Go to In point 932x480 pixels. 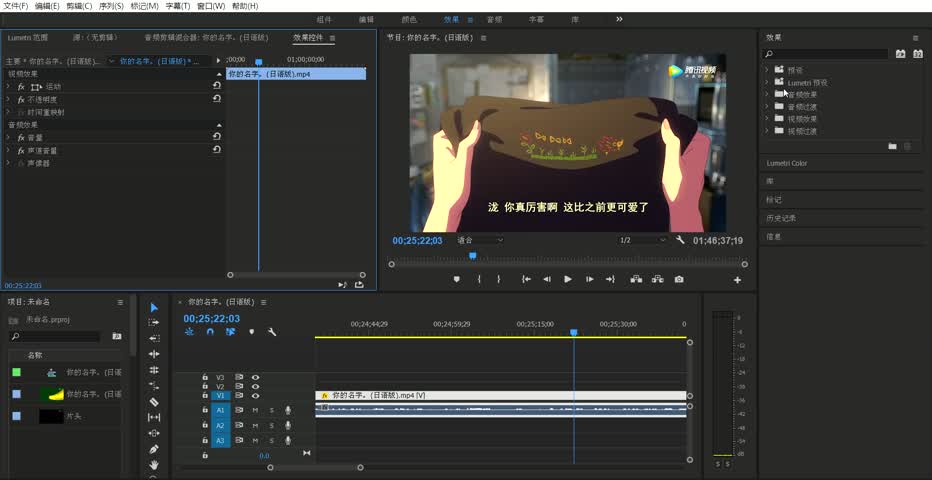526,279
